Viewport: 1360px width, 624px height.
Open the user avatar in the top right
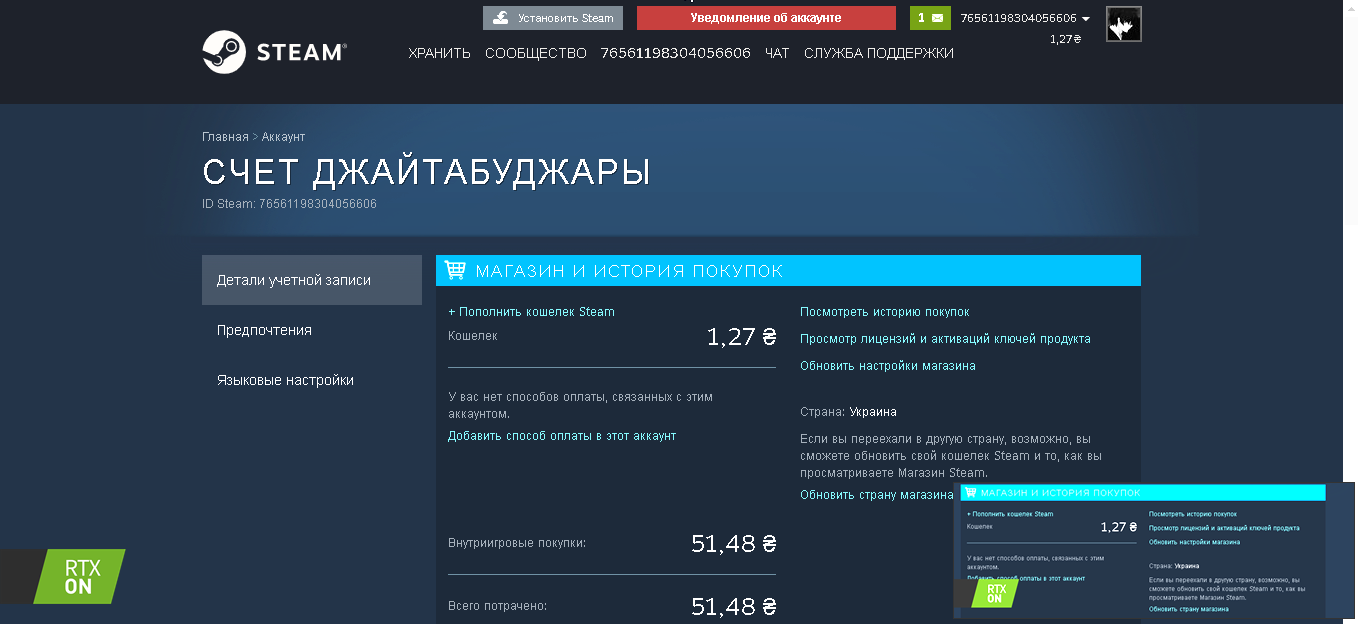[x=1123, y=24]
